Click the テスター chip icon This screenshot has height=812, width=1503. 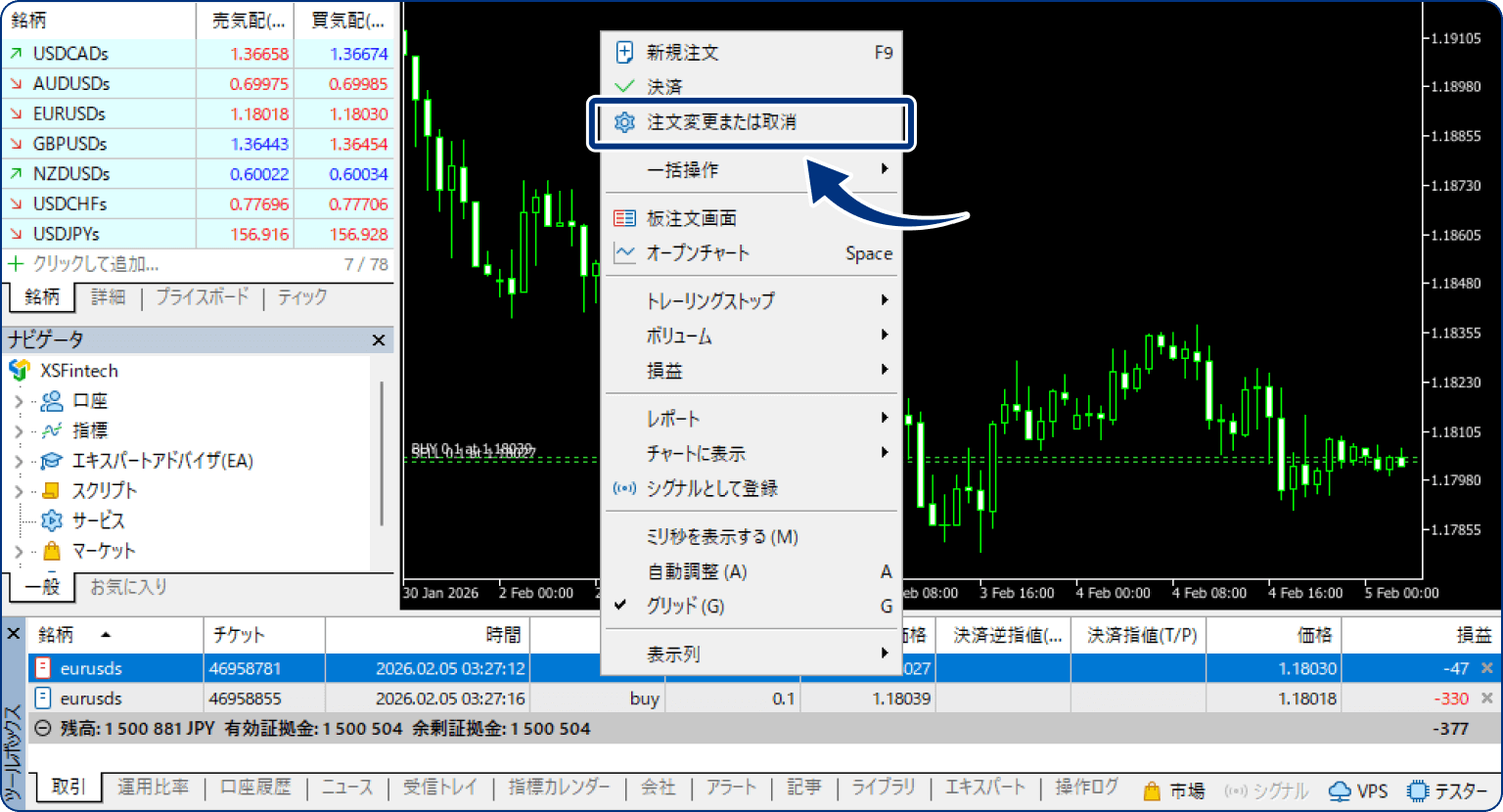click(x=1418, y=791)
